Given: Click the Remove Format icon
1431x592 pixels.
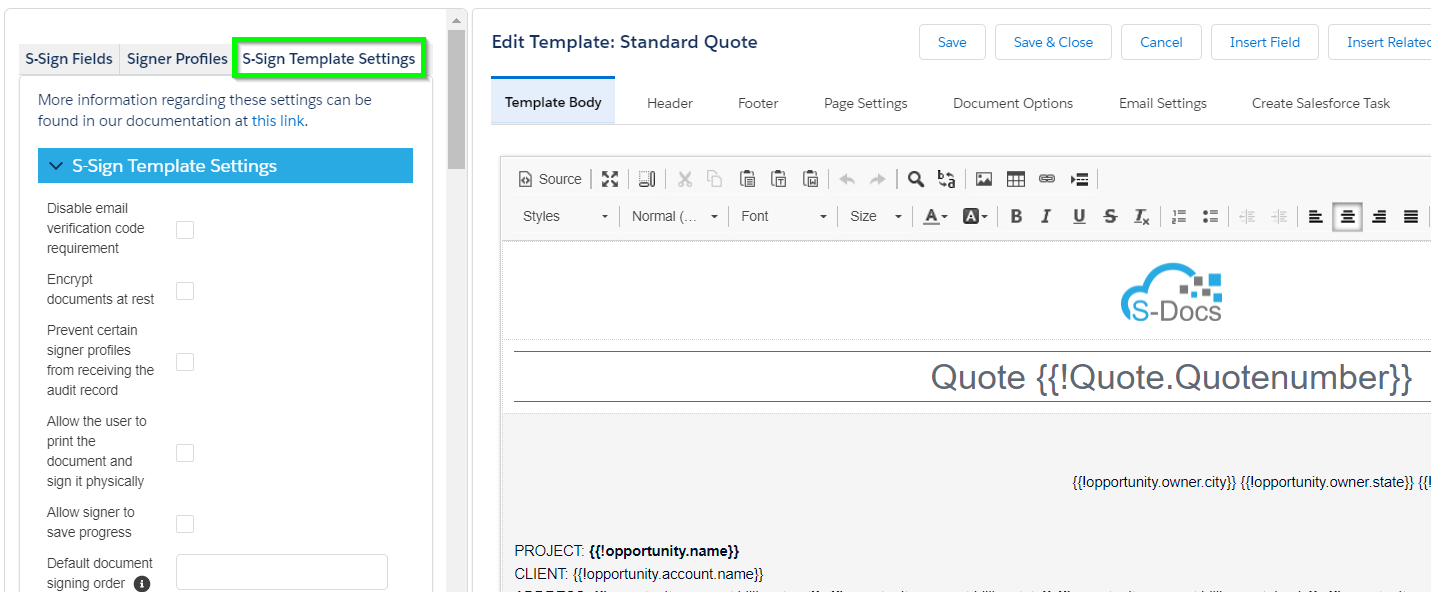Looking at the screenshot, I should click(x=1141, y=216).
